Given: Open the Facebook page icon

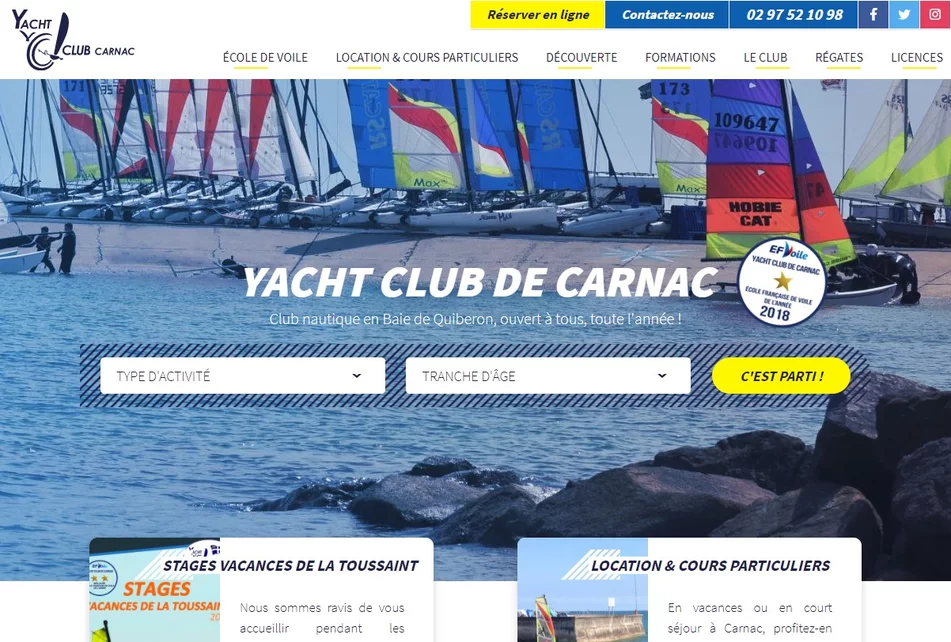Looking at the screenshot, I should coord(873,15).
